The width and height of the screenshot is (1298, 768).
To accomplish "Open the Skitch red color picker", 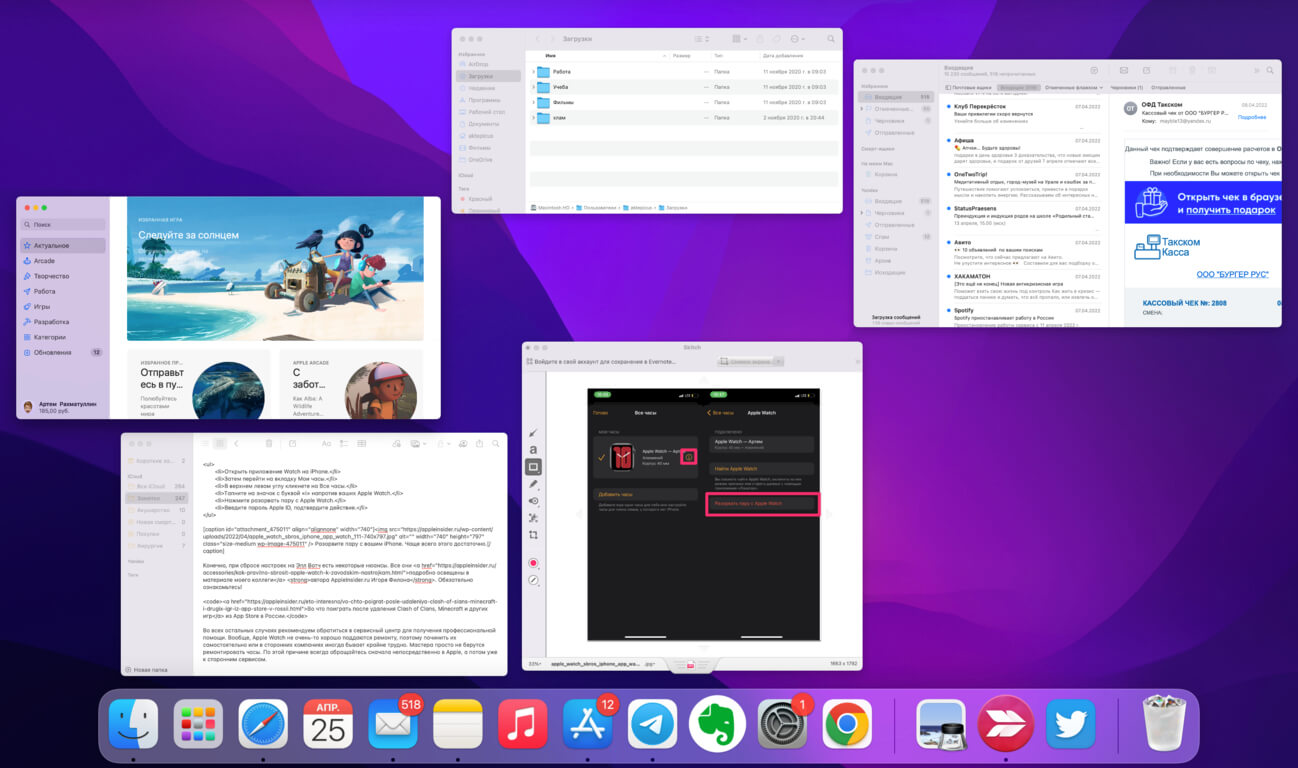I will point(533,563).
